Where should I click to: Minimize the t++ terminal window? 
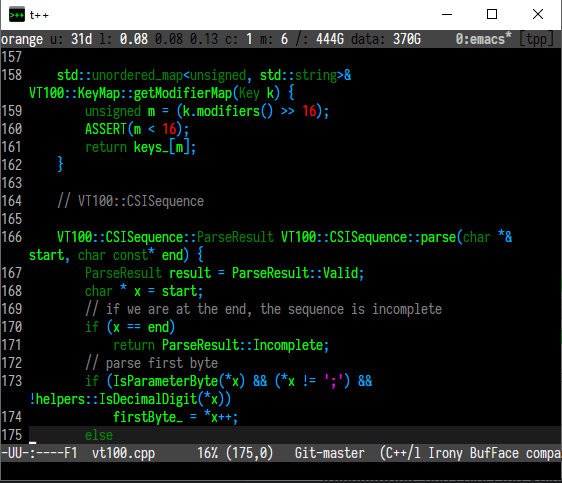click(x=447, y=15)
